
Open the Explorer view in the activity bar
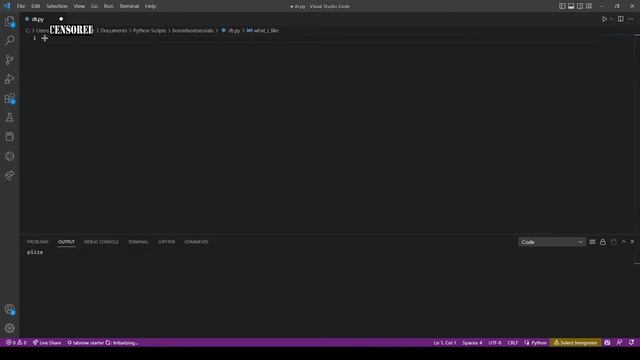pyautogui.click(x=9, y=21)
